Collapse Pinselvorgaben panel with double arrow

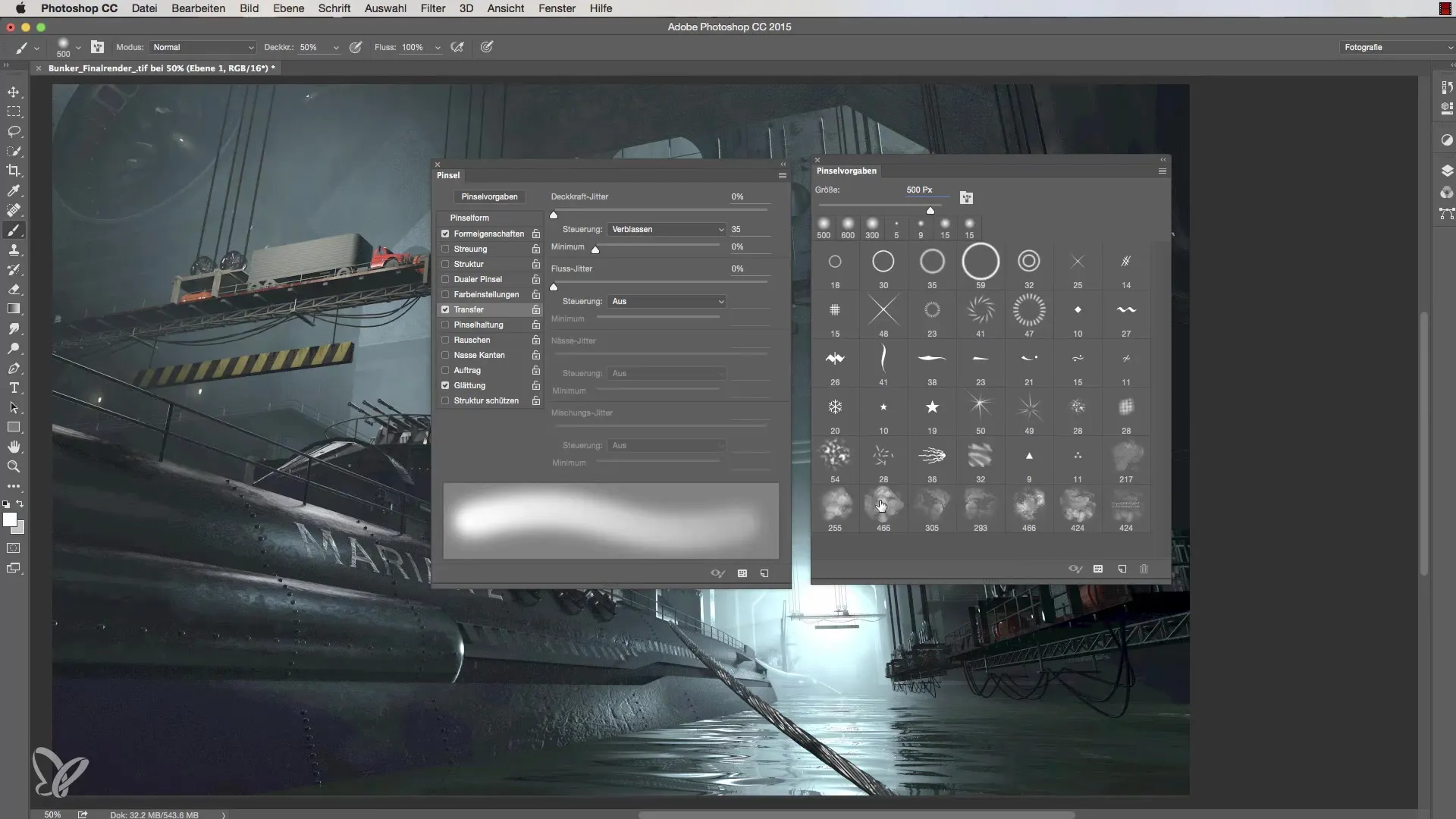coord(1163,159)
